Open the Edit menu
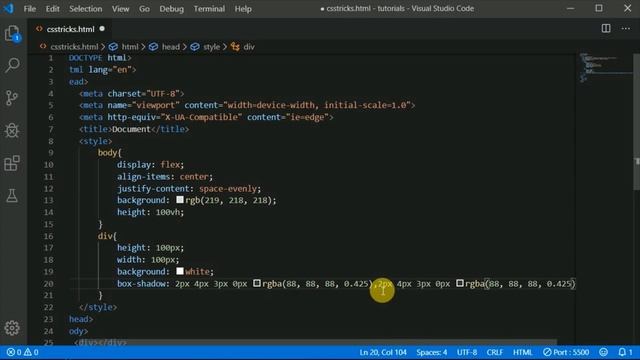640x360 pixels. tap(52, 9)
